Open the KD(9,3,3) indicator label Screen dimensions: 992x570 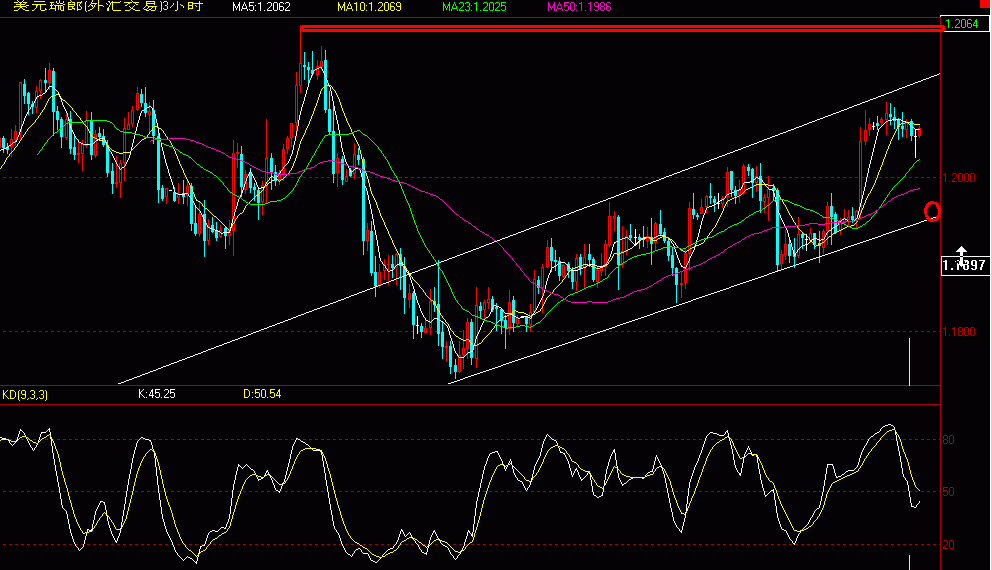coord(25,395)
